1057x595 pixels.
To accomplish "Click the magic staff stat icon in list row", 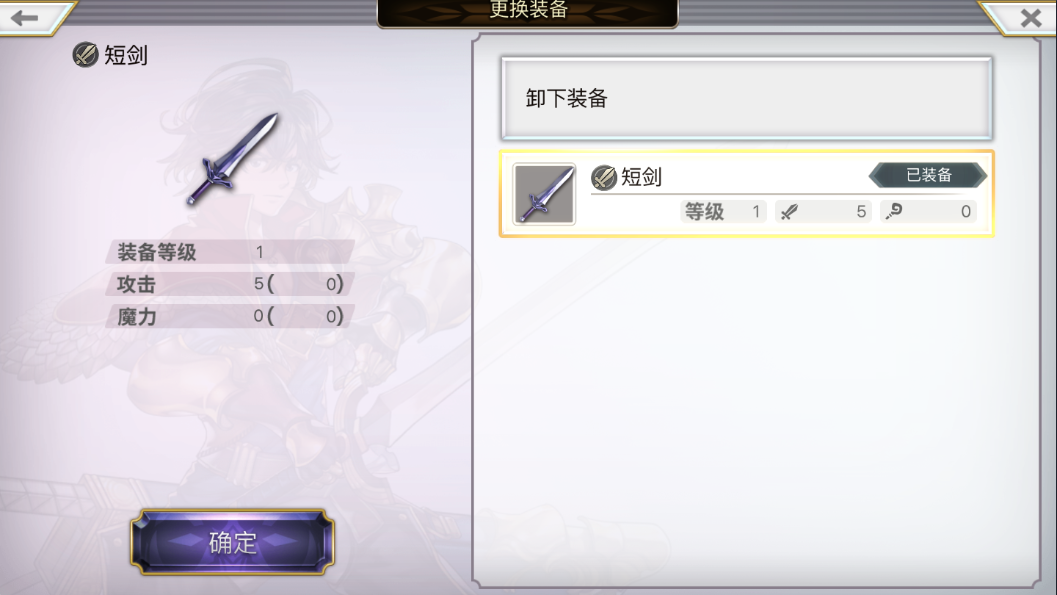I will 894,212.
